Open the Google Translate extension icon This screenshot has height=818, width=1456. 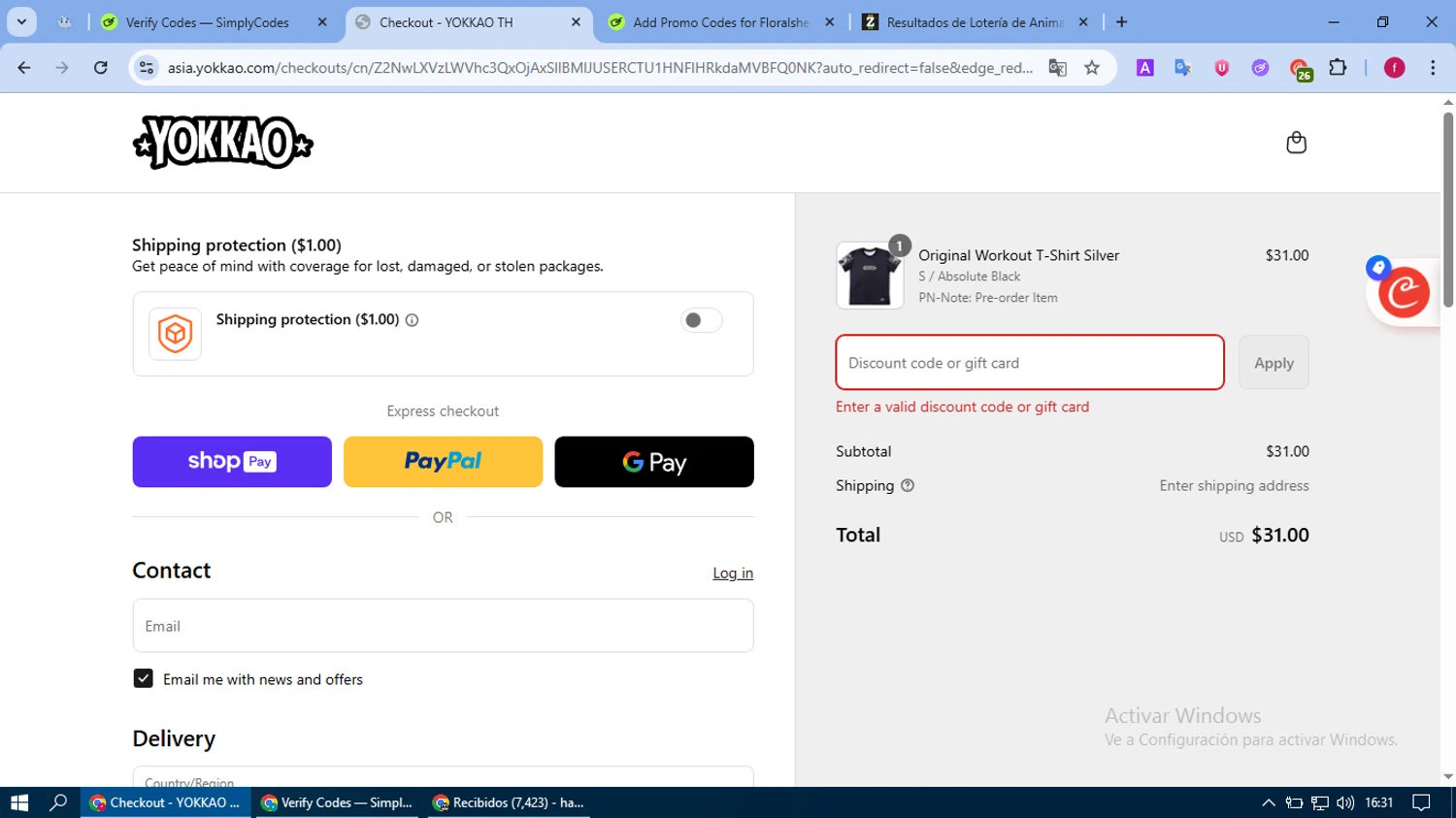(1182, 67)
